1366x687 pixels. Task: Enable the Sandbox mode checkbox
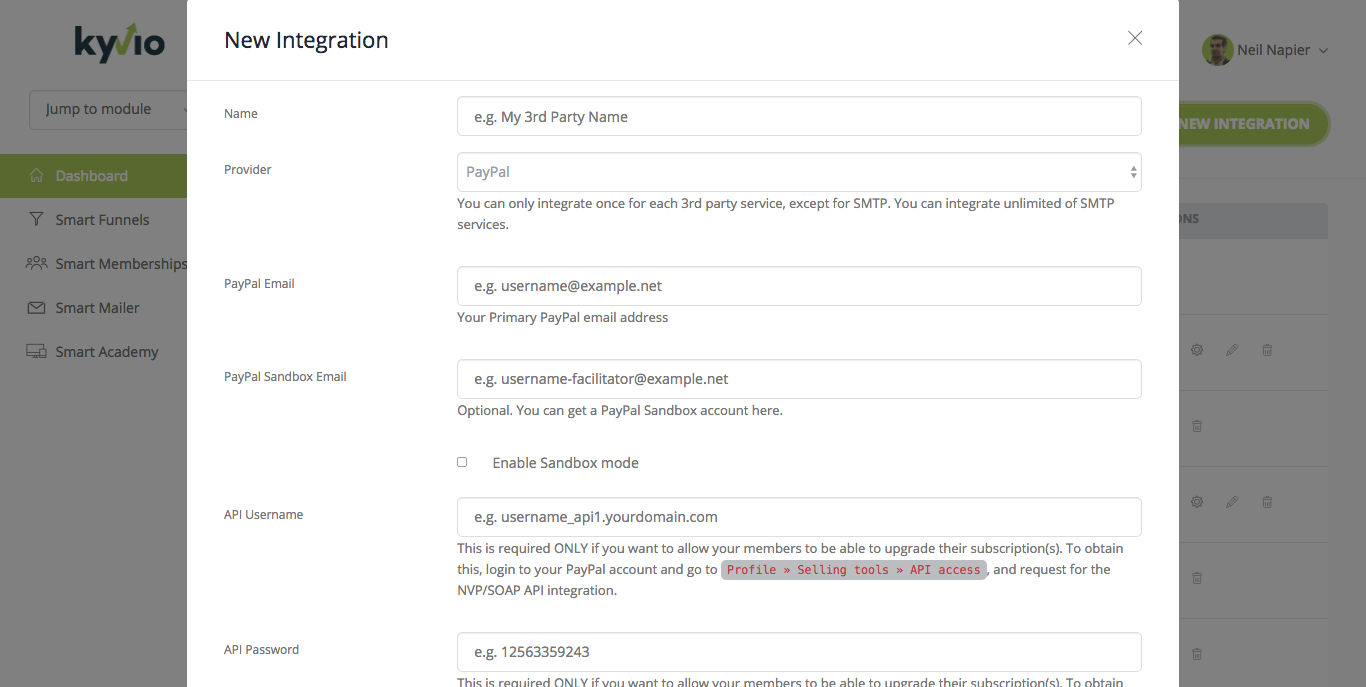point(462,462)
